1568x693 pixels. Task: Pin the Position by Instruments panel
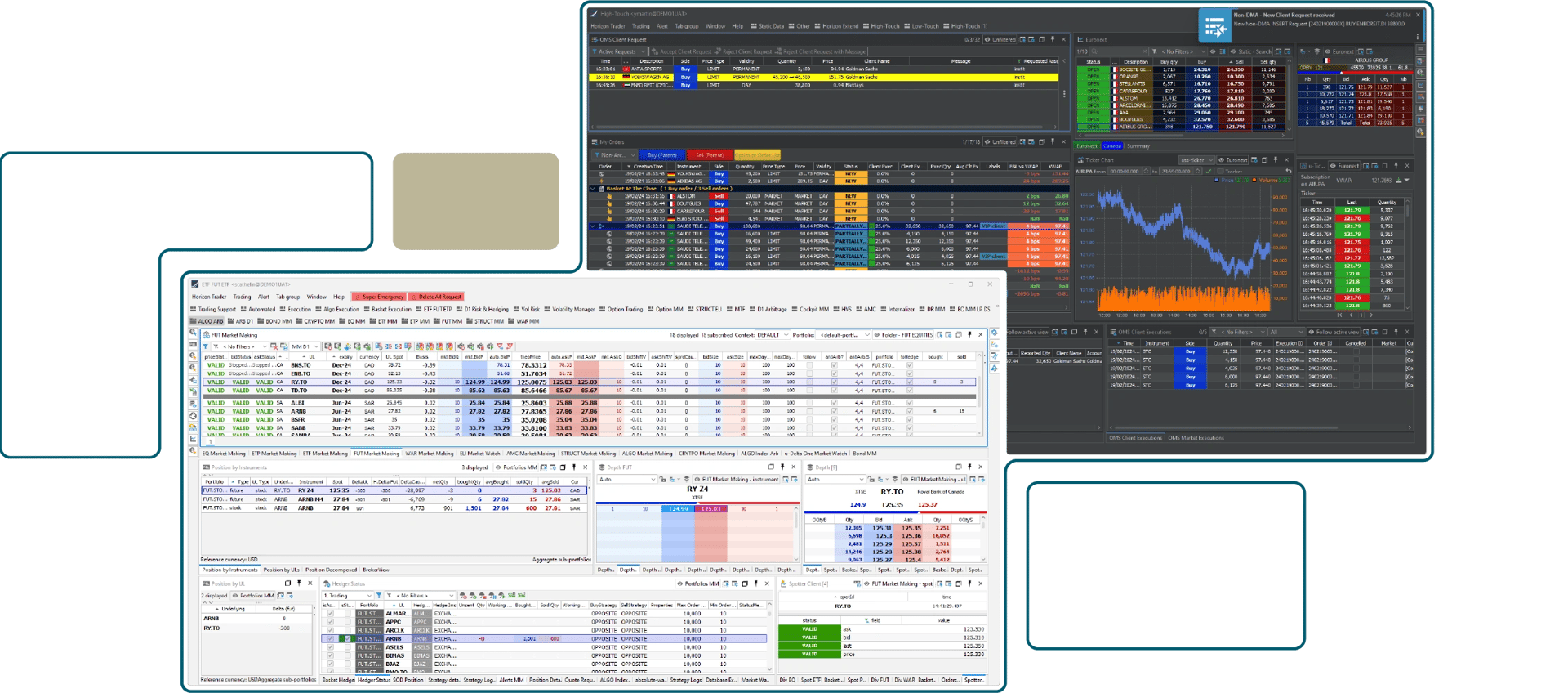pyautogui.click(x=574, y=467)
